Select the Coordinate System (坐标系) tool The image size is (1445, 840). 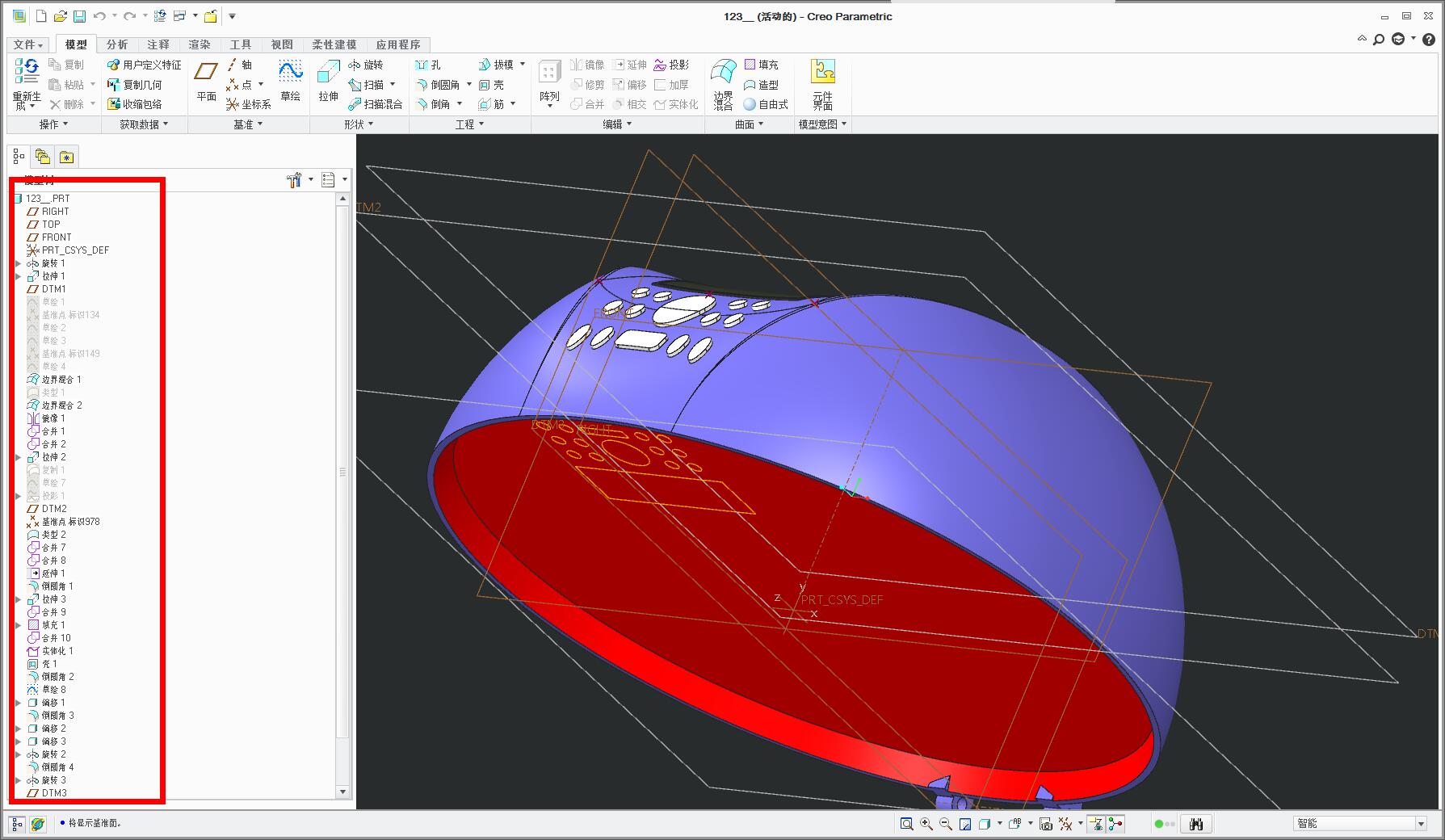(x=249, y=104)
